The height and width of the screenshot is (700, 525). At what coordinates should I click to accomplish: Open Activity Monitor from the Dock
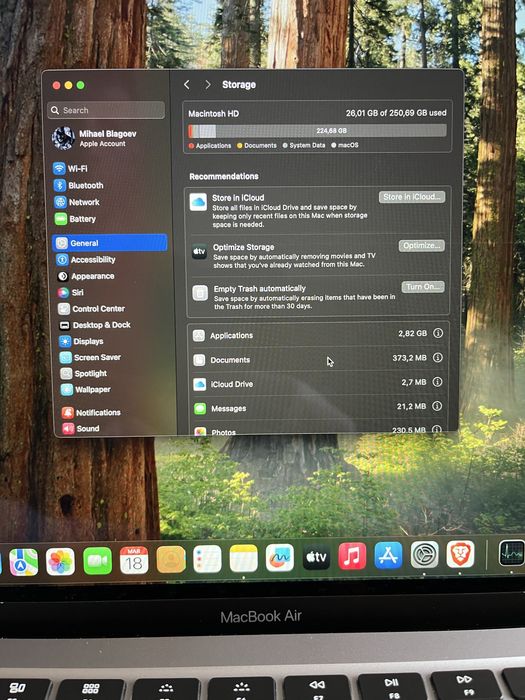pyautogui.click(x=511, y=553)
